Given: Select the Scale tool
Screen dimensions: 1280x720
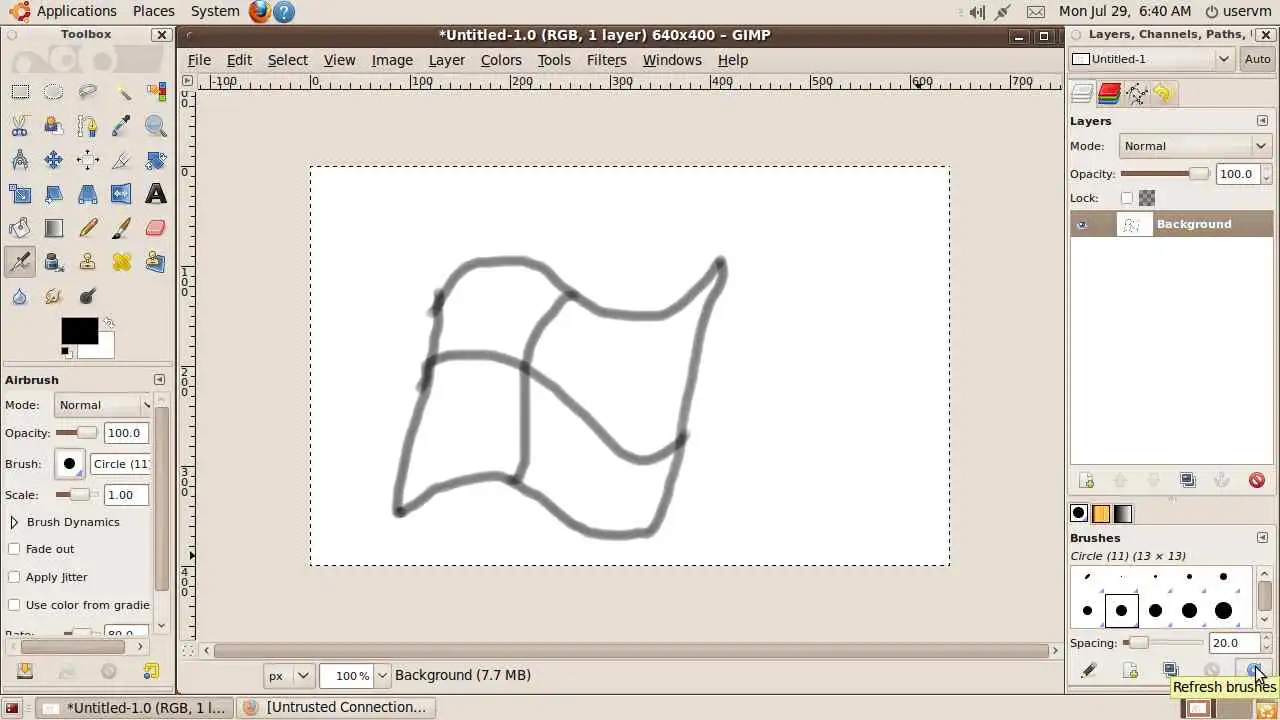Looking at the screenshot, I should coord(20,194).
